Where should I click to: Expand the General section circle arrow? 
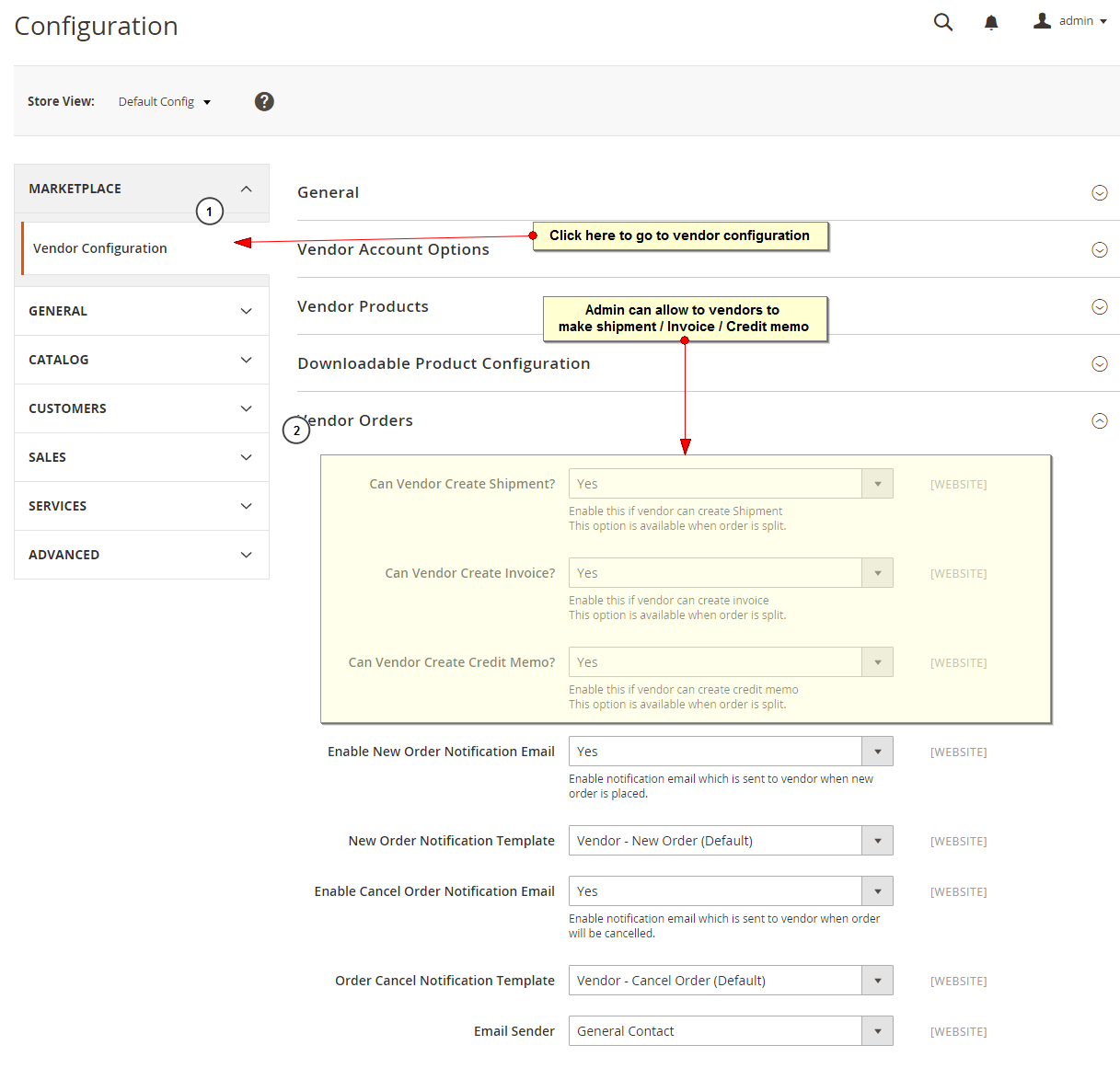tap(1099, 193)
